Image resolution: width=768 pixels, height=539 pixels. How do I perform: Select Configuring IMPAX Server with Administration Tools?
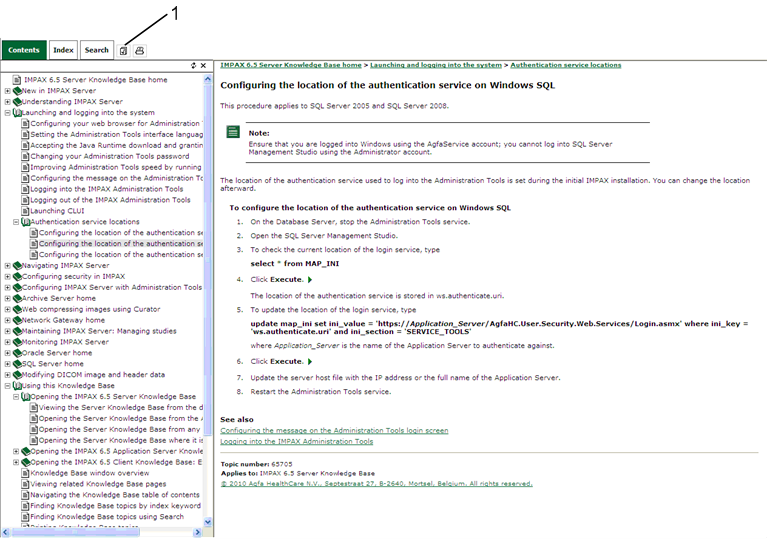[x=112, y=288]
